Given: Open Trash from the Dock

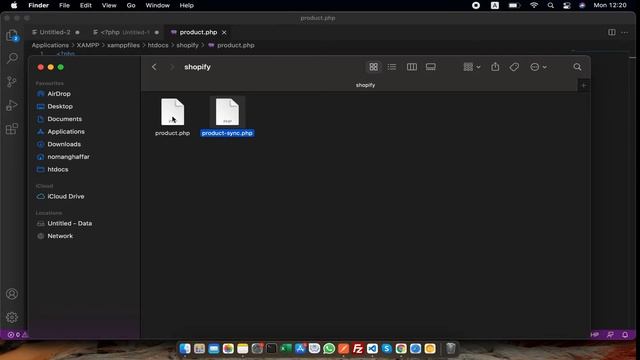Looking at the screenshot, I should (x=451, y=349).
